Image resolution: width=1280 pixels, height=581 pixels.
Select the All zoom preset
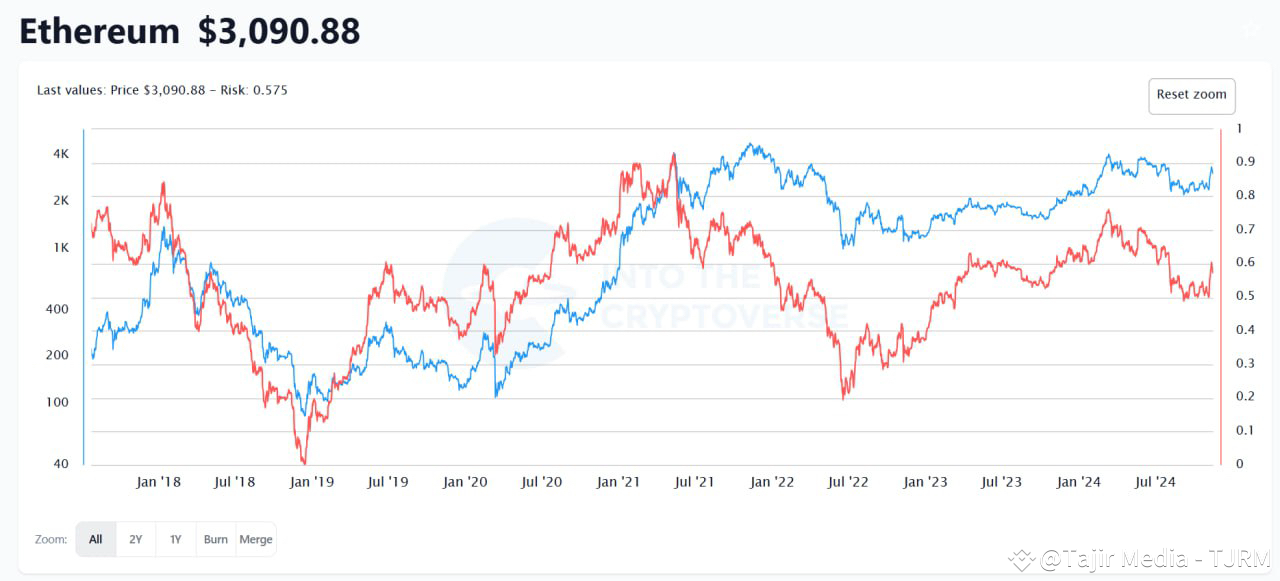(95, 539)
